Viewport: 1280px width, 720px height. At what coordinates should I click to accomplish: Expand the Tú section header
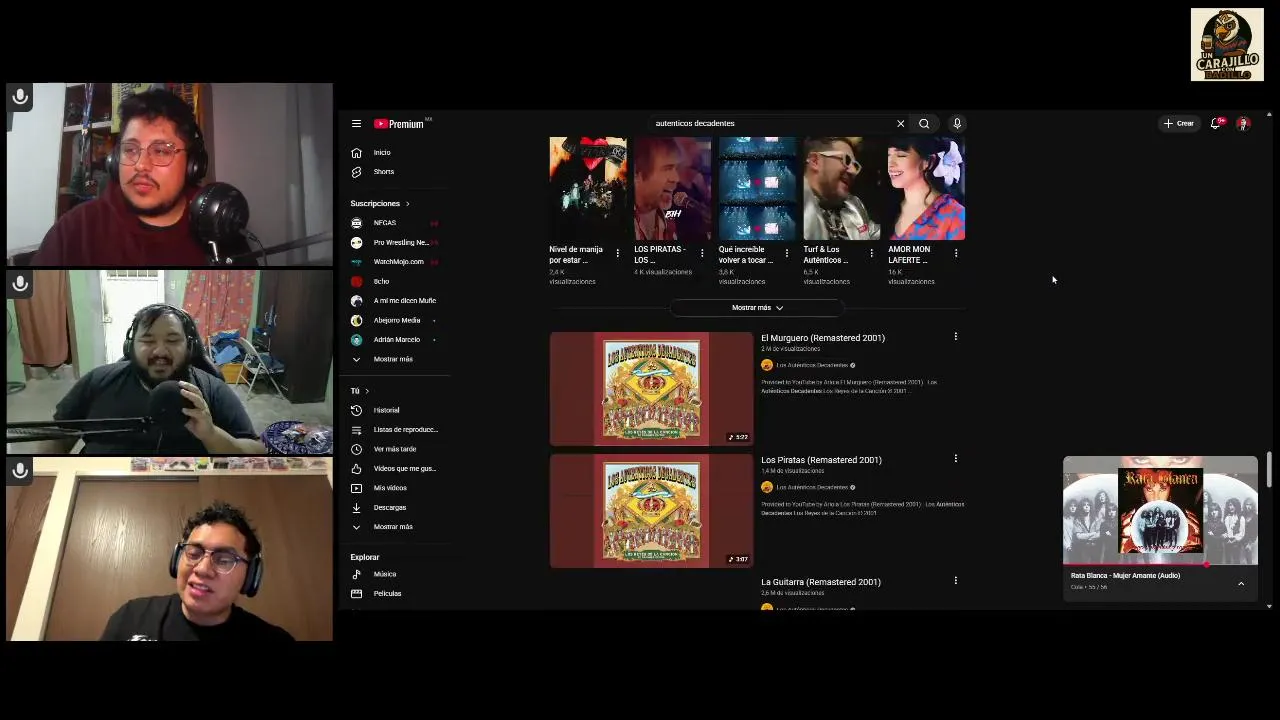[x=360, y=391]
